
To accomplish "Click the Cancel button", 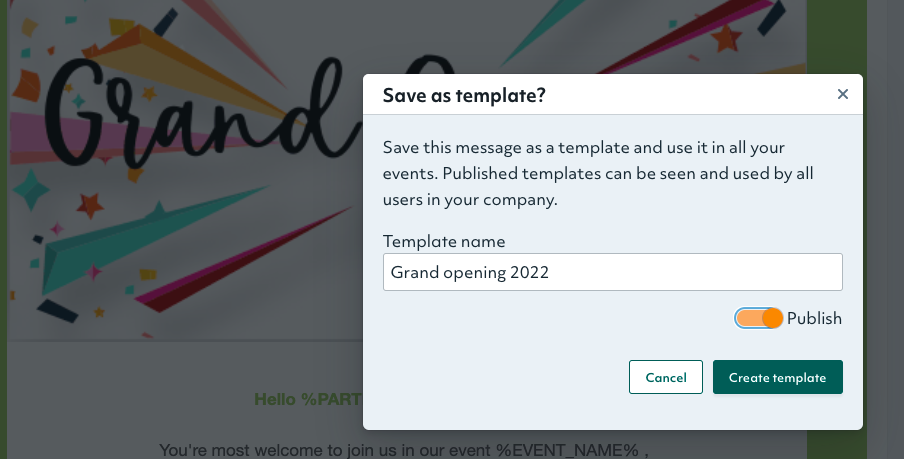I will [x=665, y=377].
